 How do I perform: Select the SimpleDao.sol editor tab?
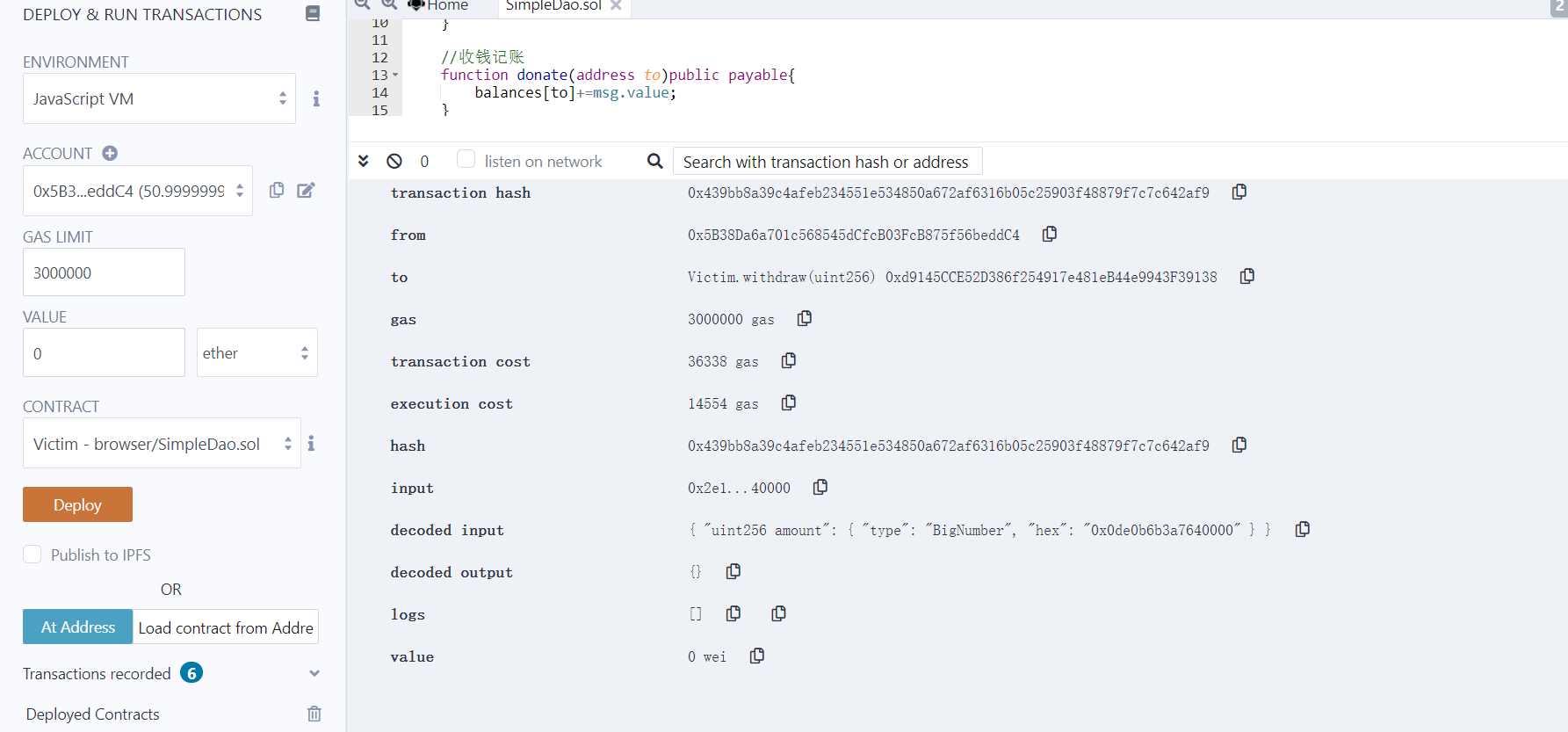point(553,6)
